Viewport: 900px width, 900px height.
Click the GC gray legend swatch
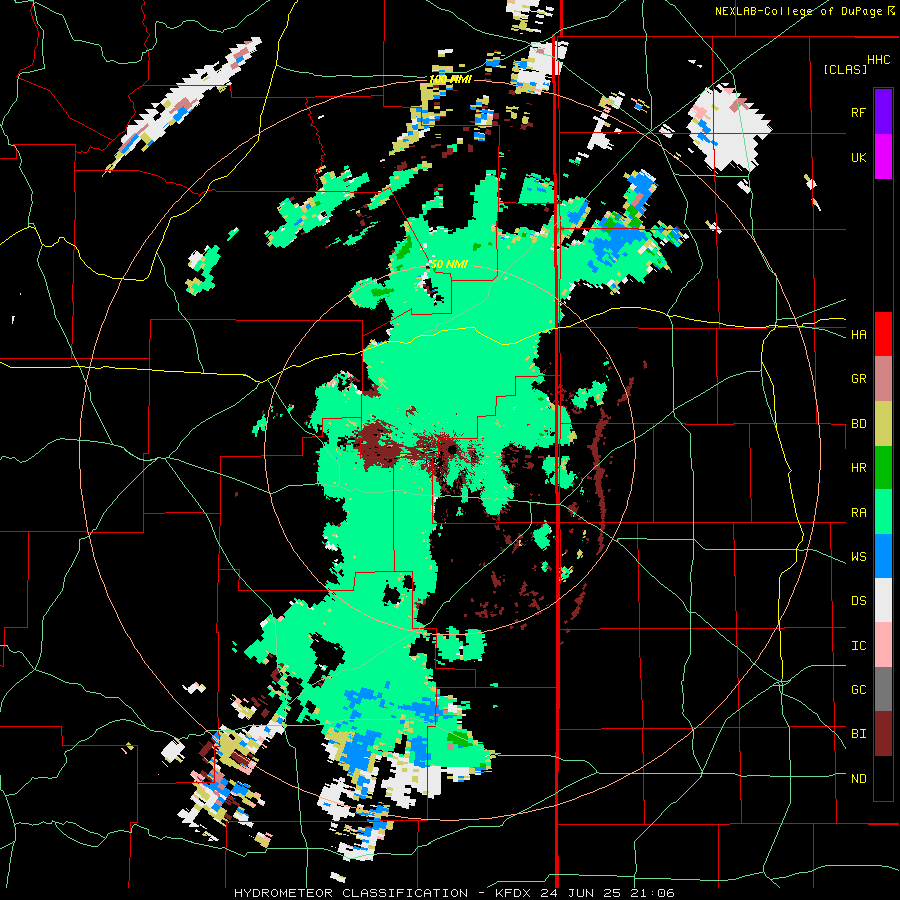click(x=883, y=689)
